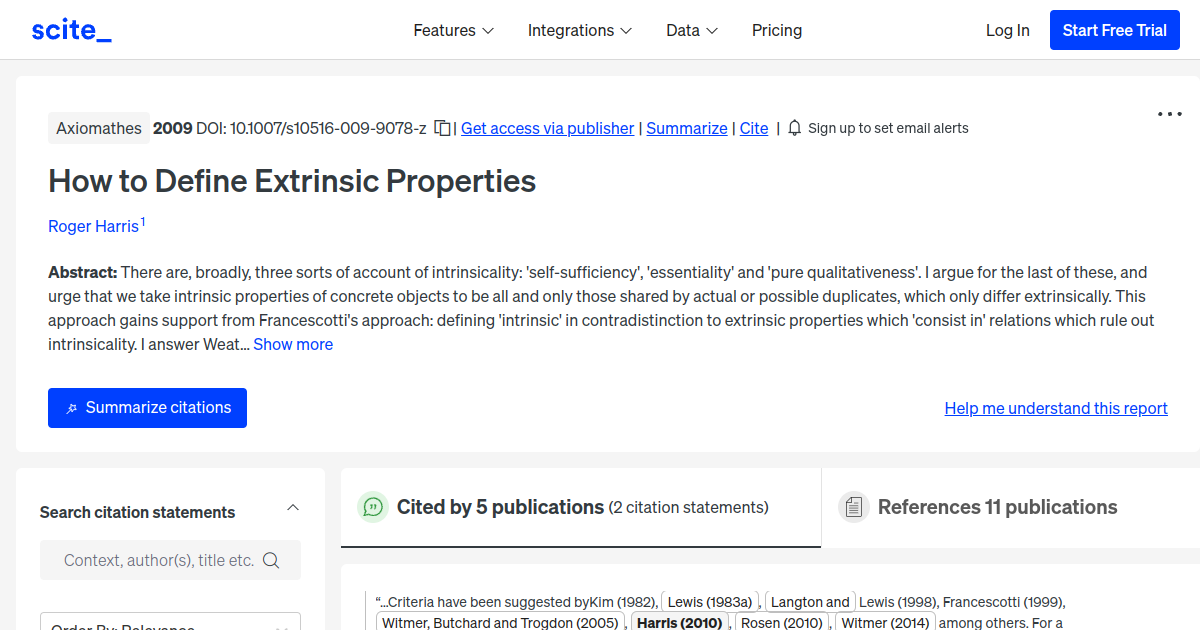Click the Summarize link
This screenshot has height=630, width=1200.
[x=687, y=128]
